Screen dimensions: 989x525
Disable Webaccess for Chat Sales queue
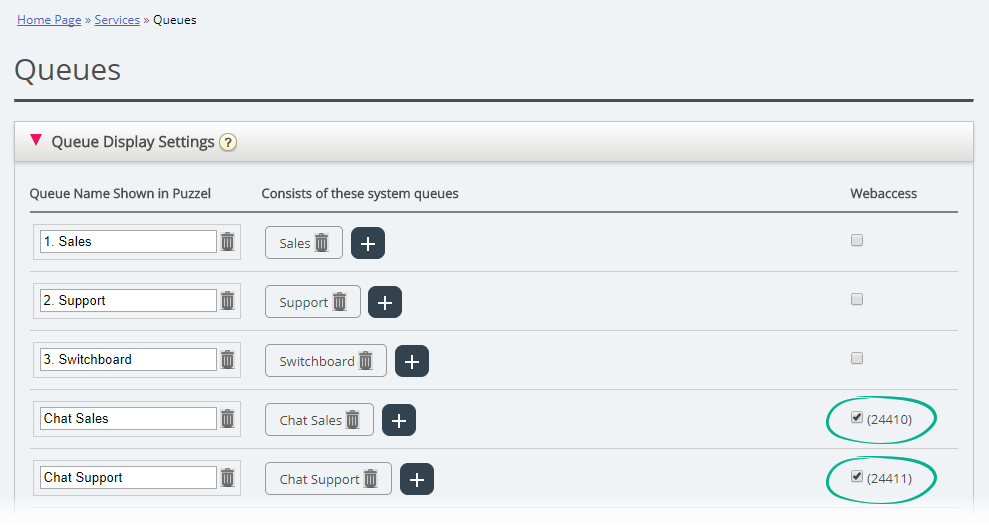click(x=857, y=418)
